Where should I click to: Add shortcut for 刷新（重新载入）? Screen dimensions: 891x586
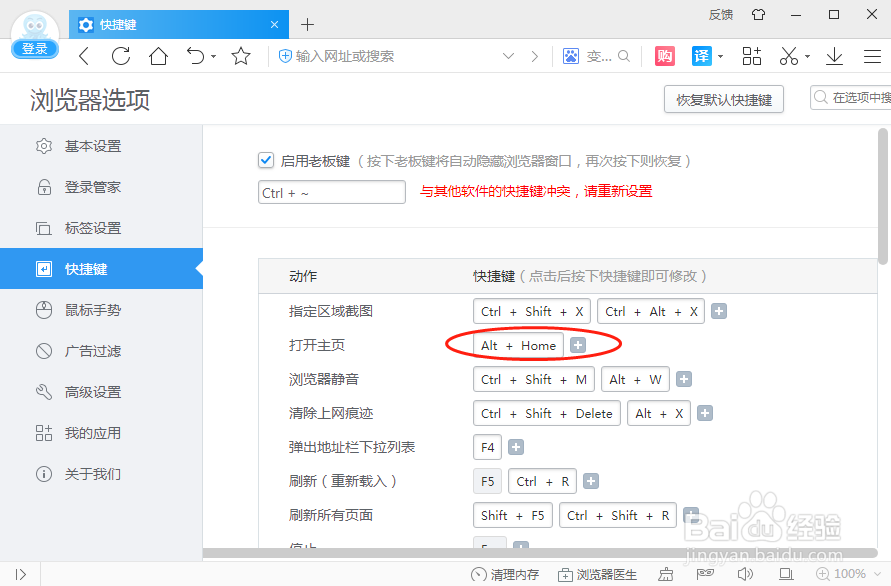click(x=591, y=481)
